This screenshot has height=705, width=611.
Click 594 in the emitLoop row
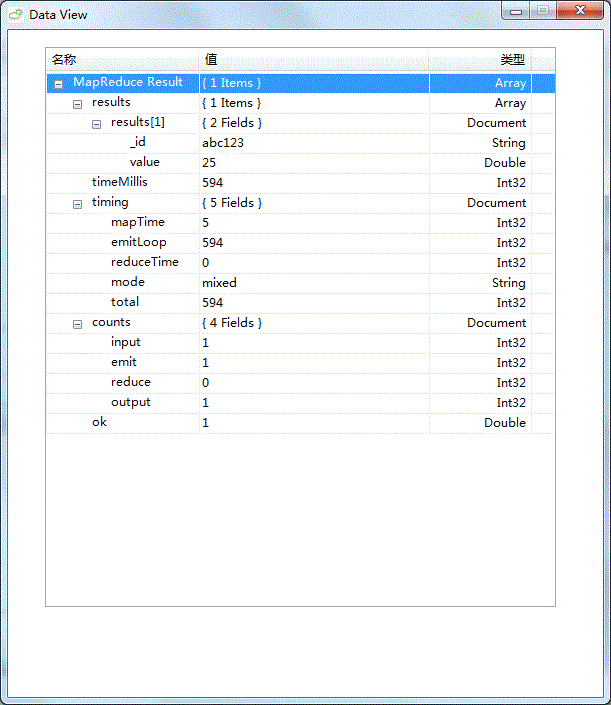pyautogui.click(x=213, y=243)
